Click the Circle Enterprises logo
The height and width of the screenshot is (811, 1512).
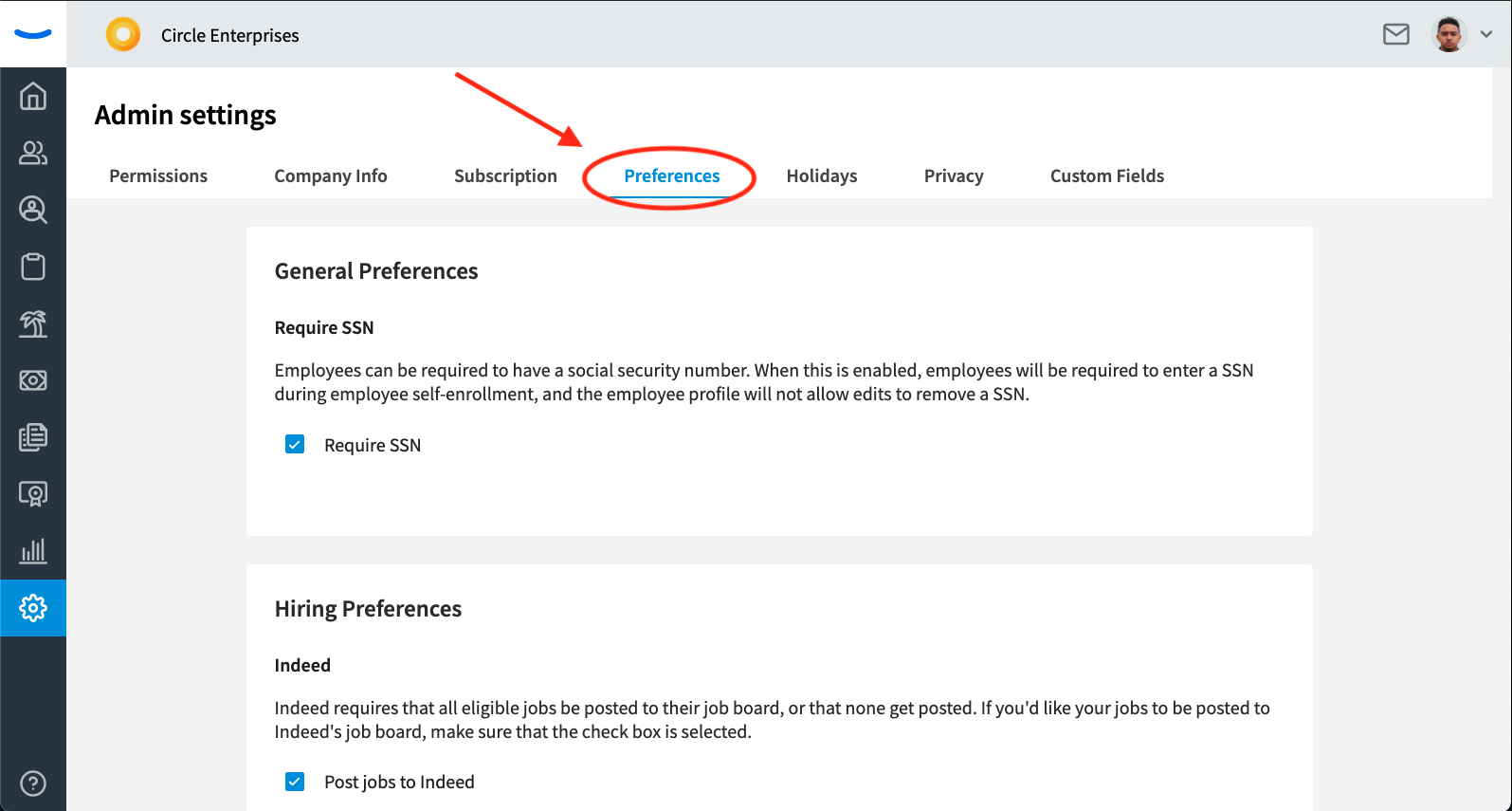[123, 34]
